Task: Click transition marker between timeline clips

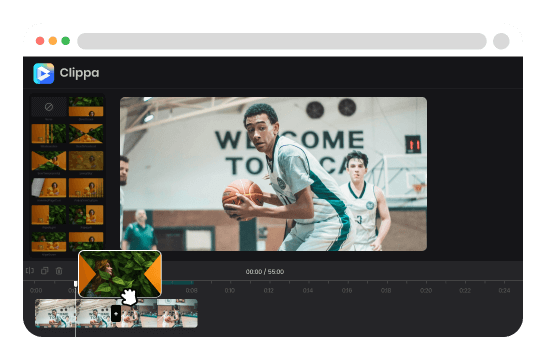Action: click(x=116, y=313)
